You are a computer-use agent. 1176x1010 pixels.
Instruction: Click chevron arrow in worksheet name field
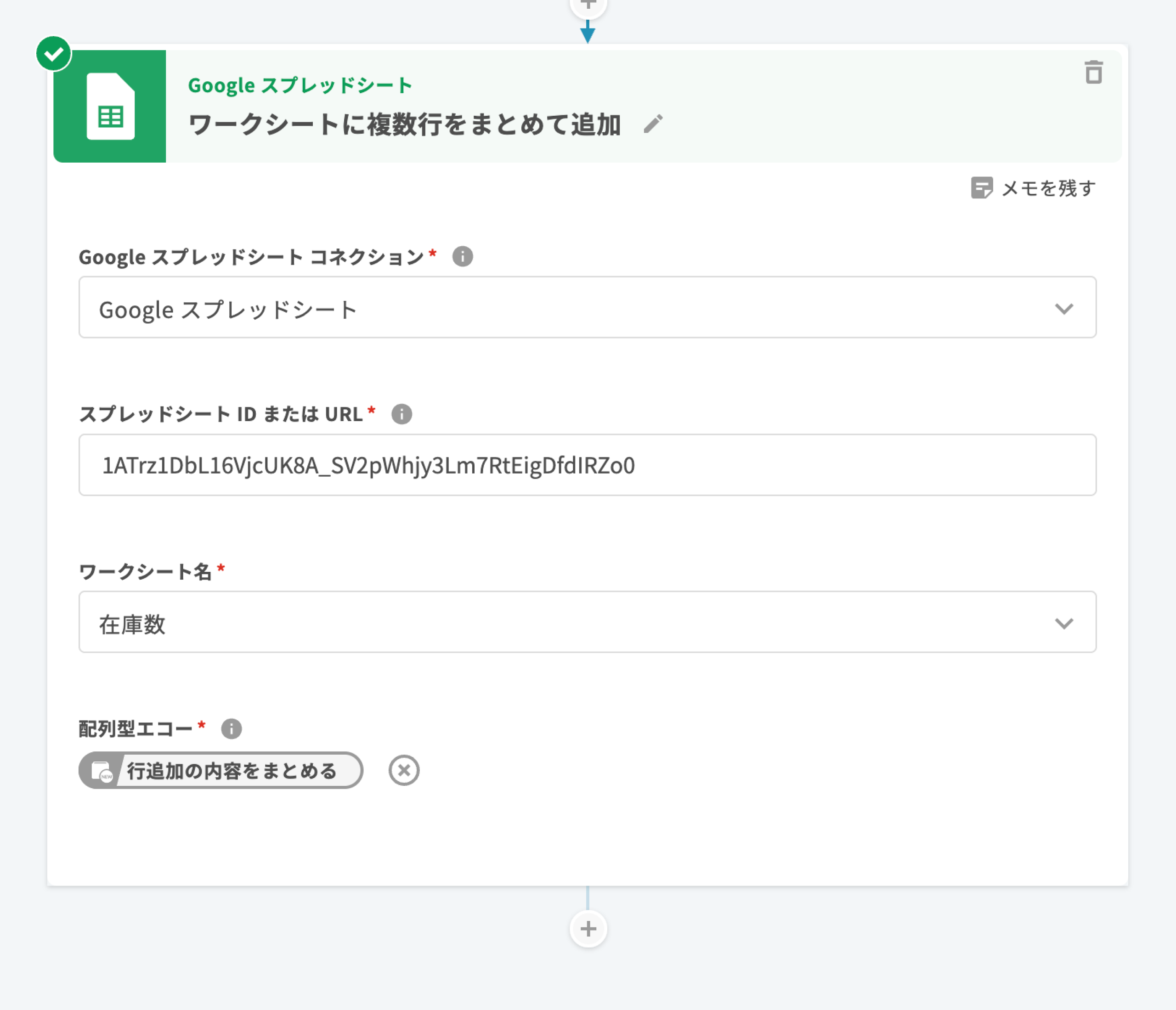click(1063, 623)
